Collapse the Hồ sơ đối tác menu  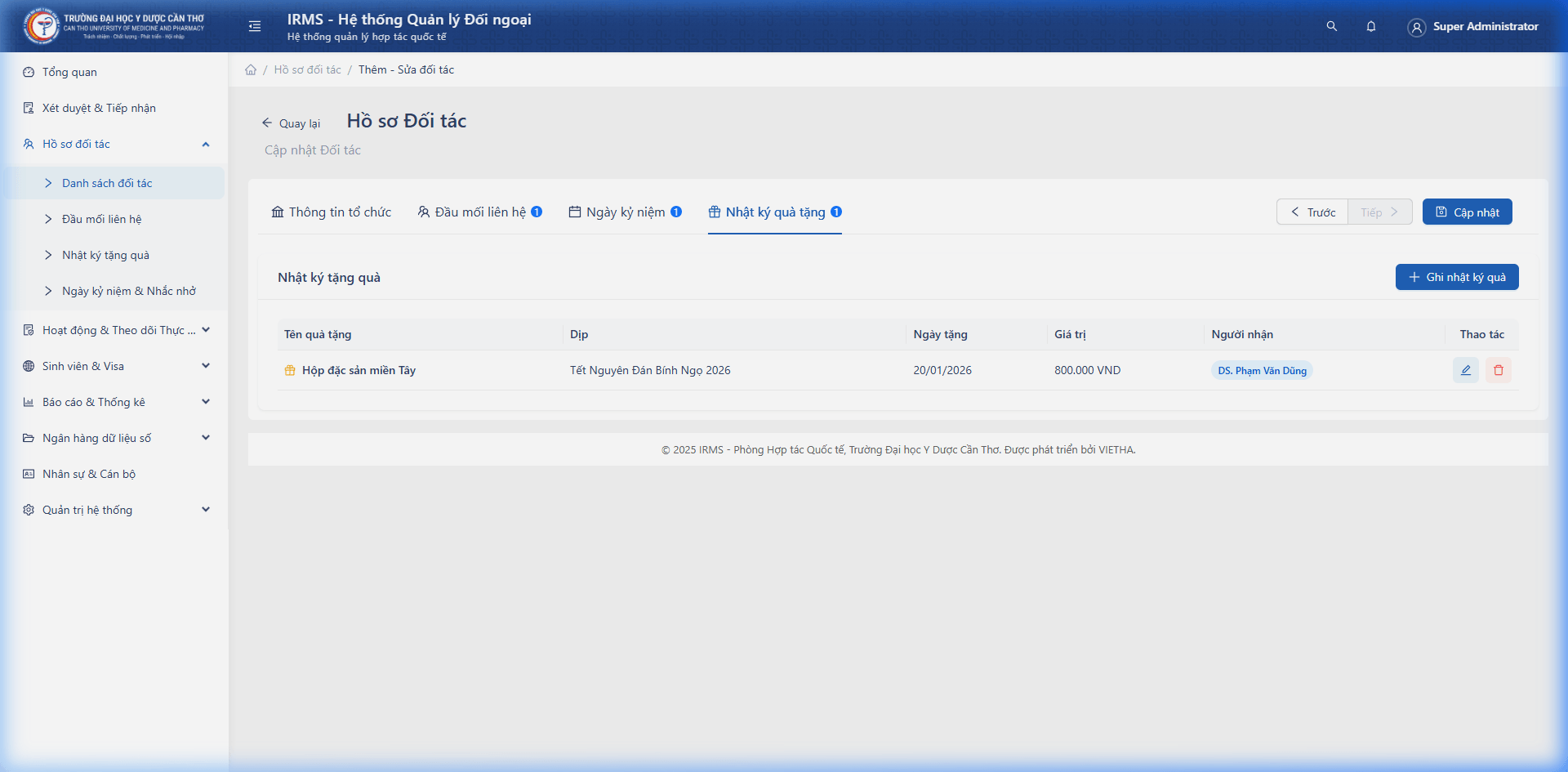point(205,145)
